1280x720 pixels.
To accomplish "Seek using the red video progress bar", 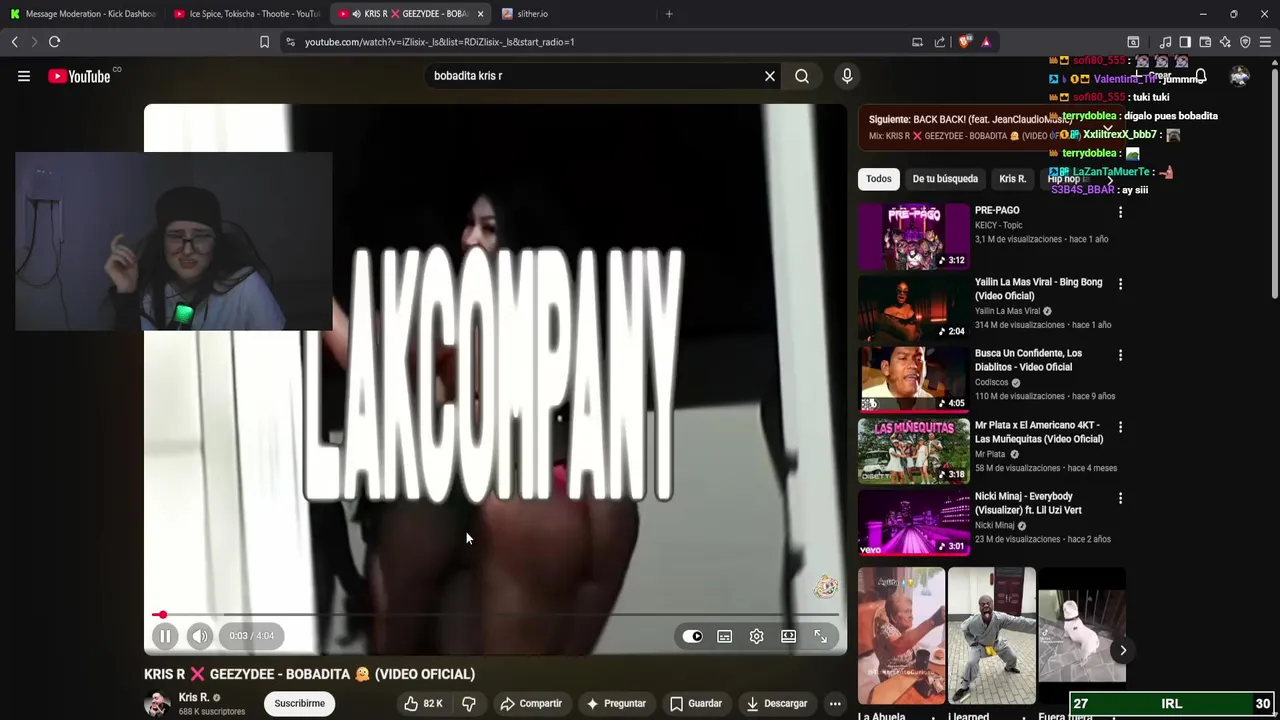I will 495,615.
